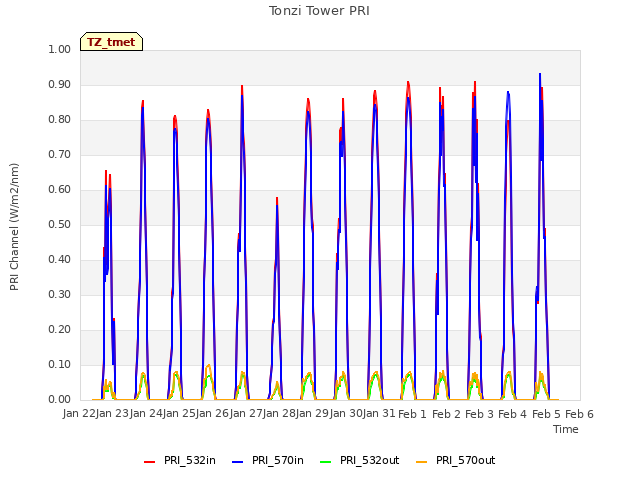Click the Jan 22 x-axis tick label
640x480 pixels.
pyautogui.click(x=79, y=414)
